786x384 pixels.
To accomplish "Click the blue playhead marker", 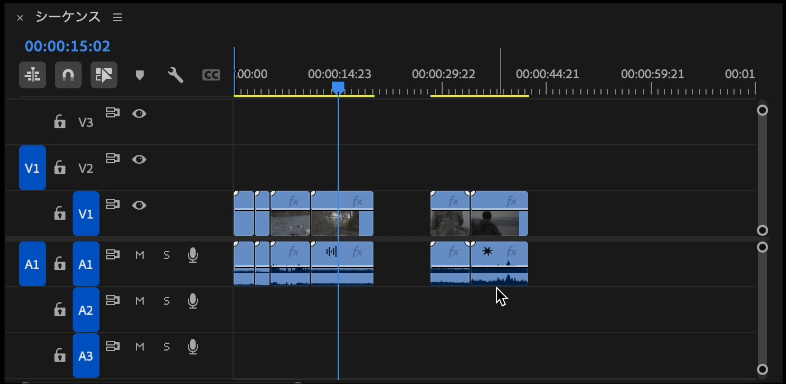I will click(x=338, y=88).
